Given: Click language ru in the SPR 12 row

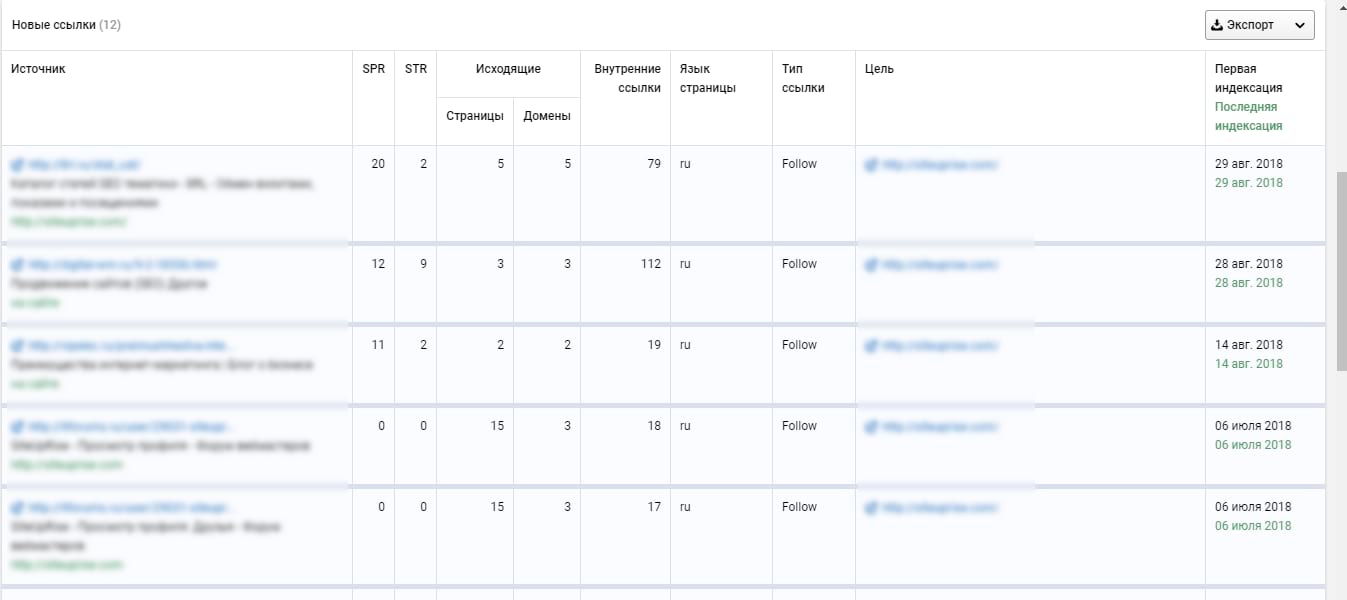Looking at the screenshot, I should tap(685, 264).
